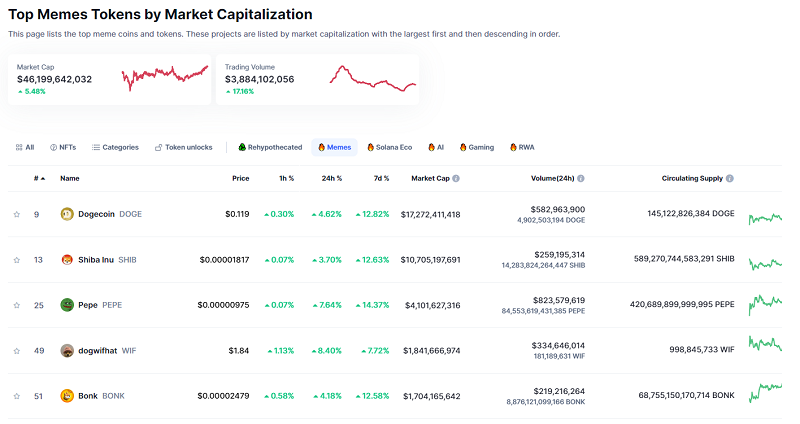Select the Gaming category tab
The width and height of the screenshot is (800, 424).
click(477, 147)
